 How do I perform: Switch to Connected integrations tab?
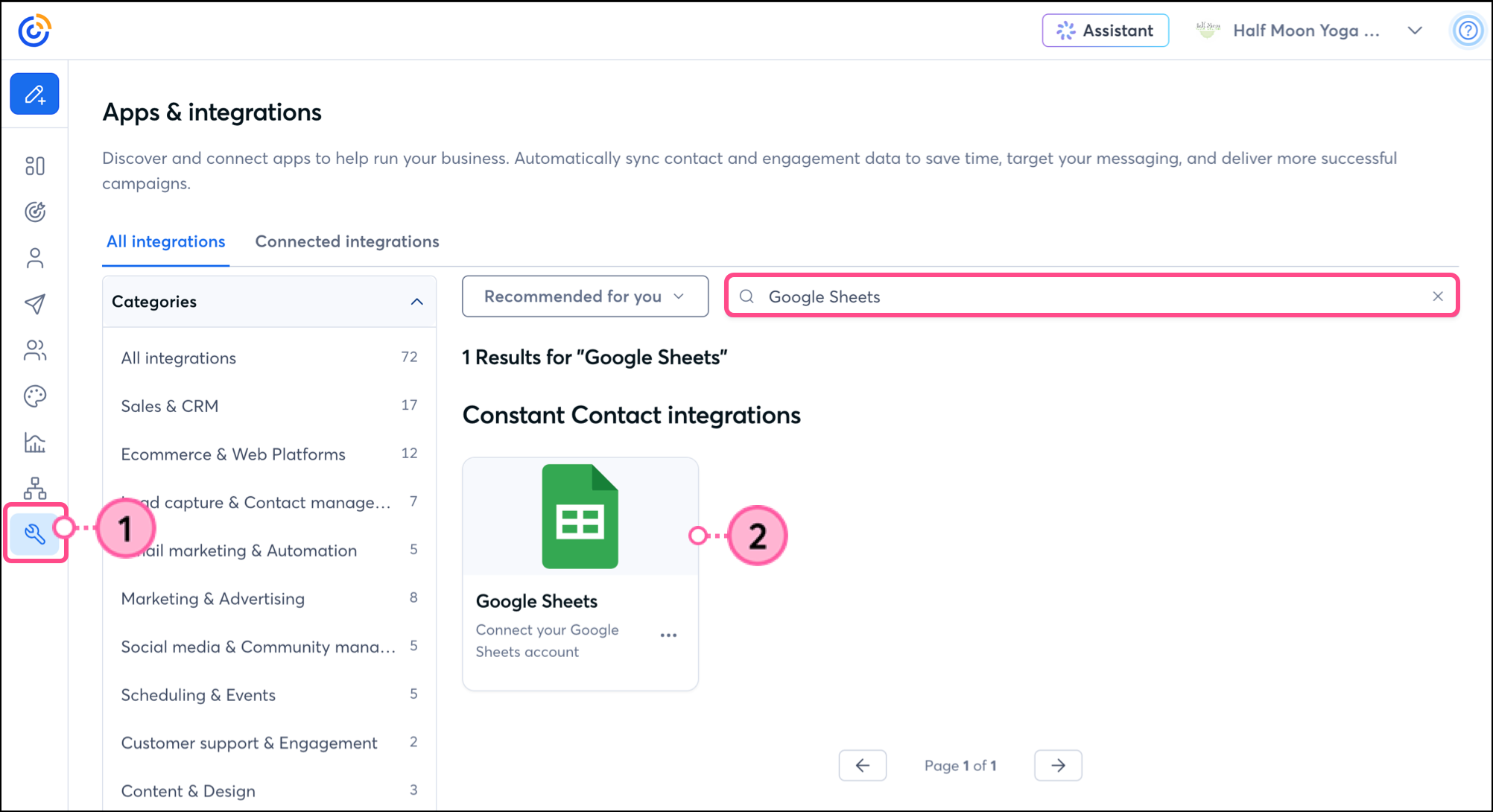click(347, 241)
